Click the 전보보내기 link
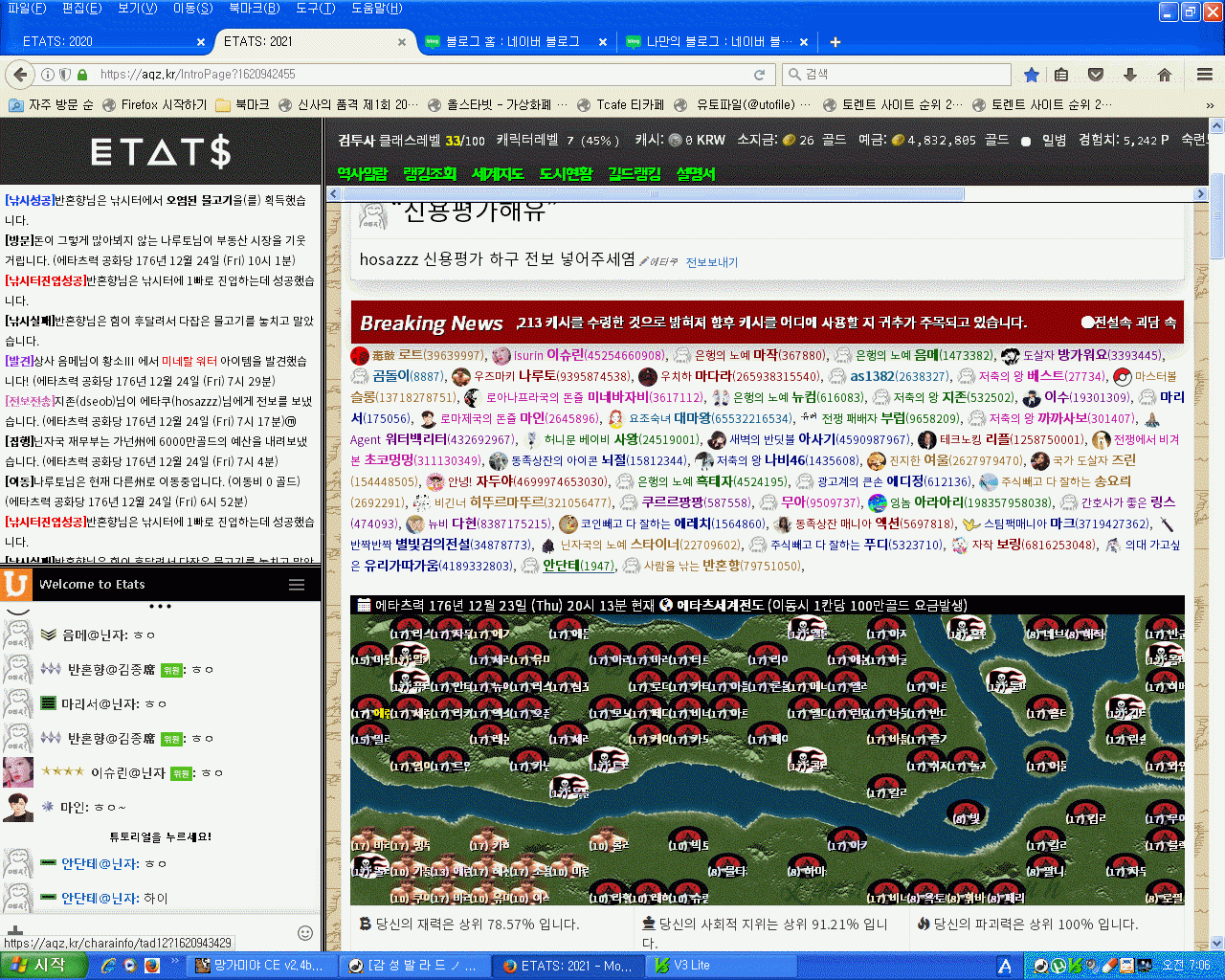 click(712, 262)
